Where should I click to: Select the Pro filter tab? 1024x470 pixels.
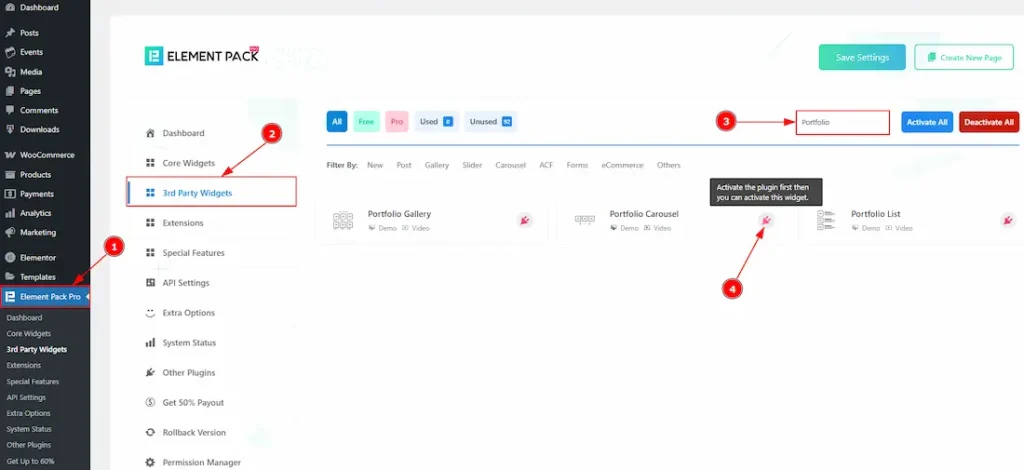click(397, 122)
